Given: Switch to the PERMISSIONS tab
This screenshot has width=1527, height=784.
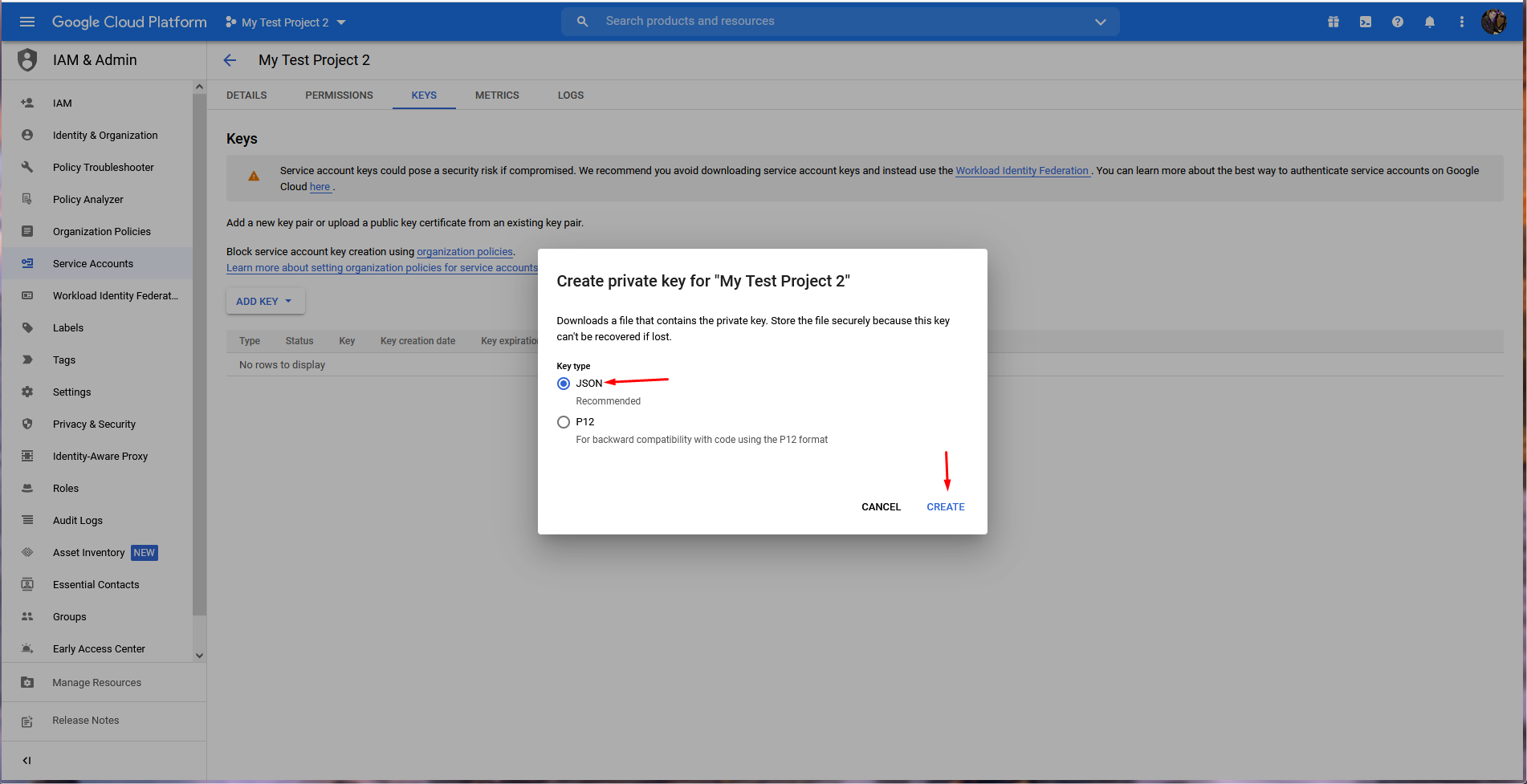Looking at the screenshot, I should pos(339,95).
